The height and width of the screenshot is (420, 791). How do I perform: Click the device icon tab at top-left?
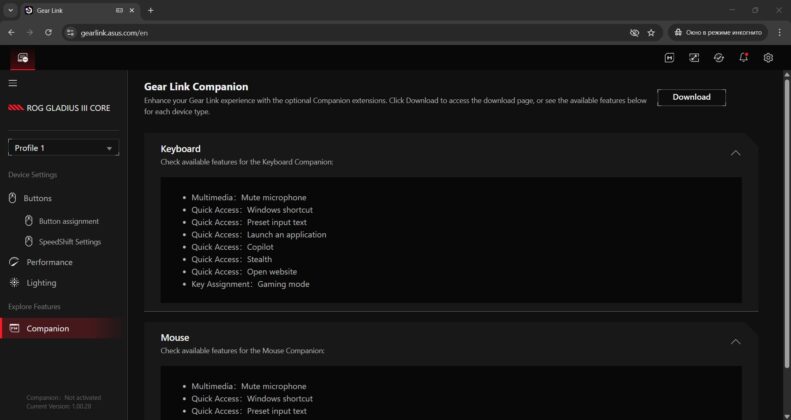point(23,58)
